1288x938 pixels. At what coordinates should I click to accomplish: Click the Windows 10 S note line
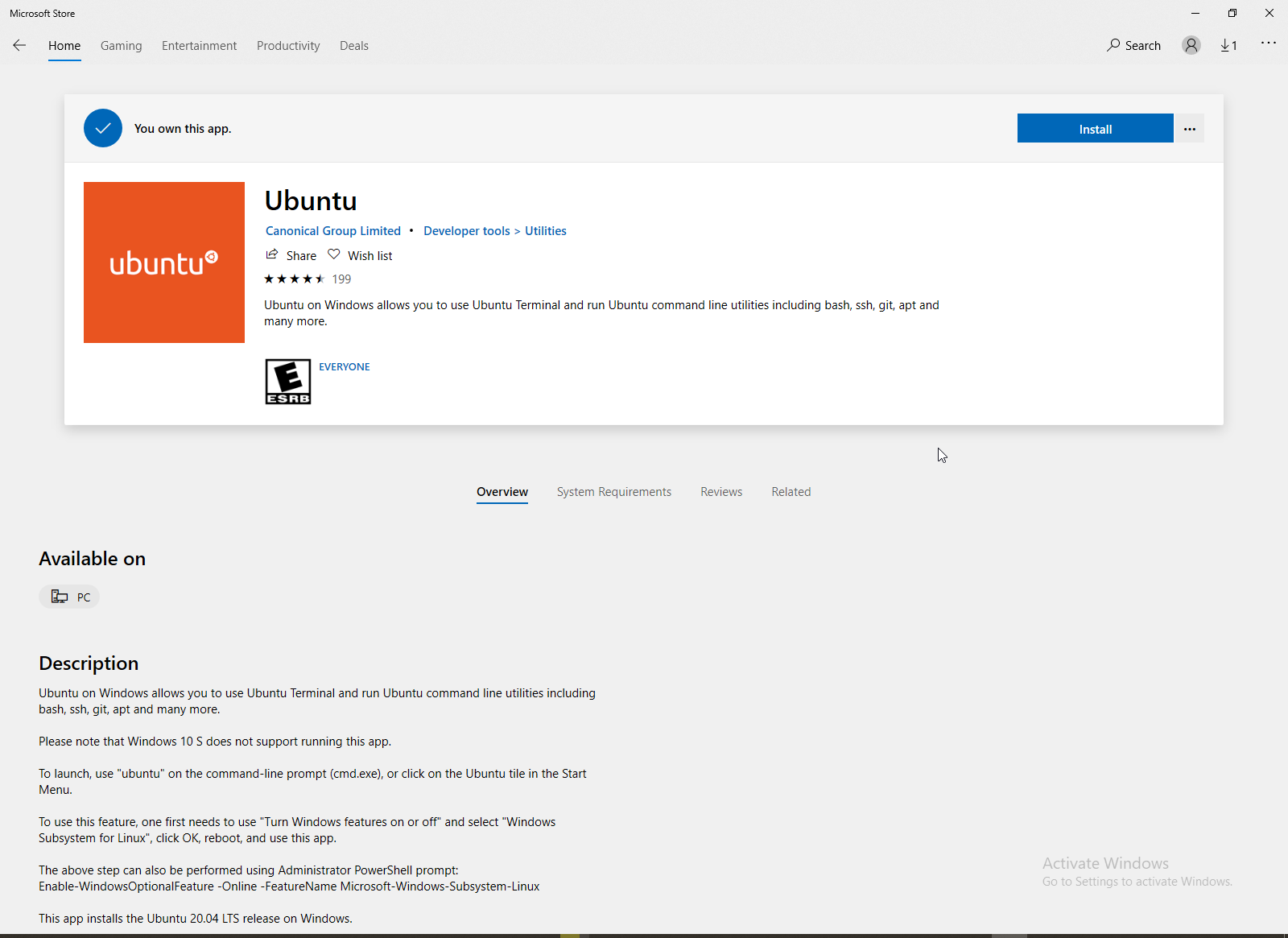pyautogui.click(x=215, y=742)
